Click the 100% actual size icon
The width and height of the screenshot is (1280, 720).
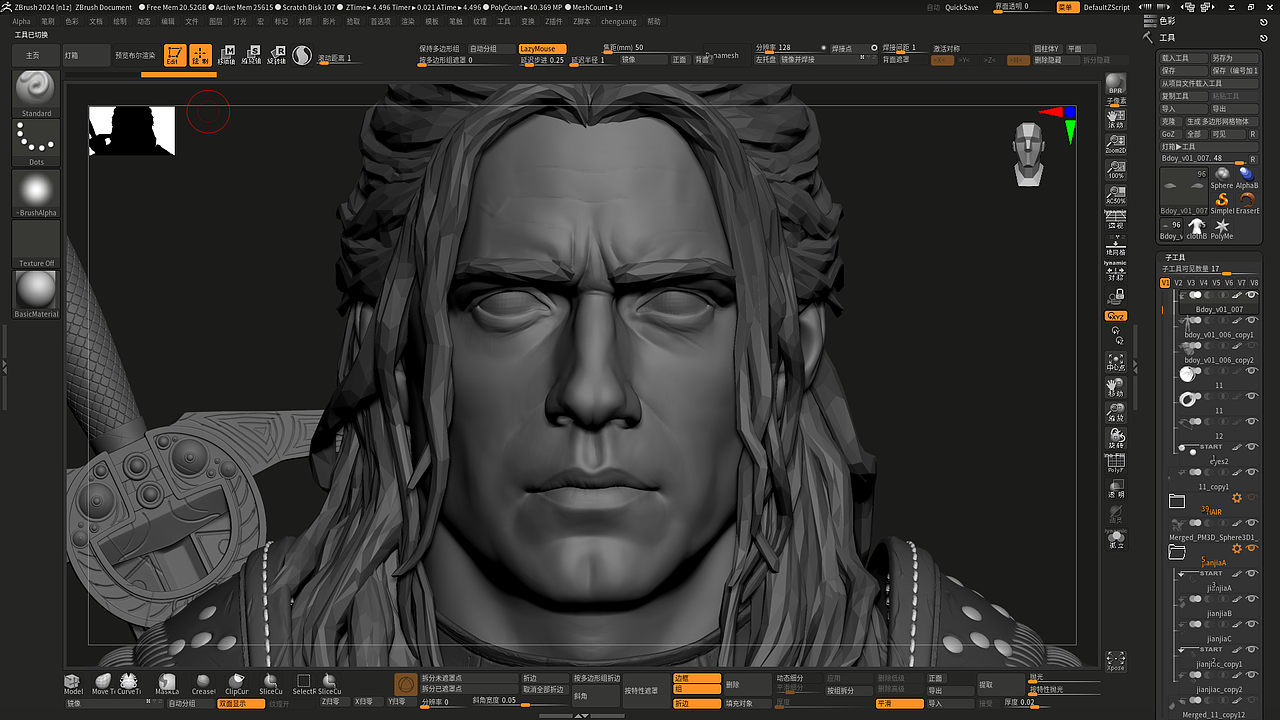click(1116, 170)
